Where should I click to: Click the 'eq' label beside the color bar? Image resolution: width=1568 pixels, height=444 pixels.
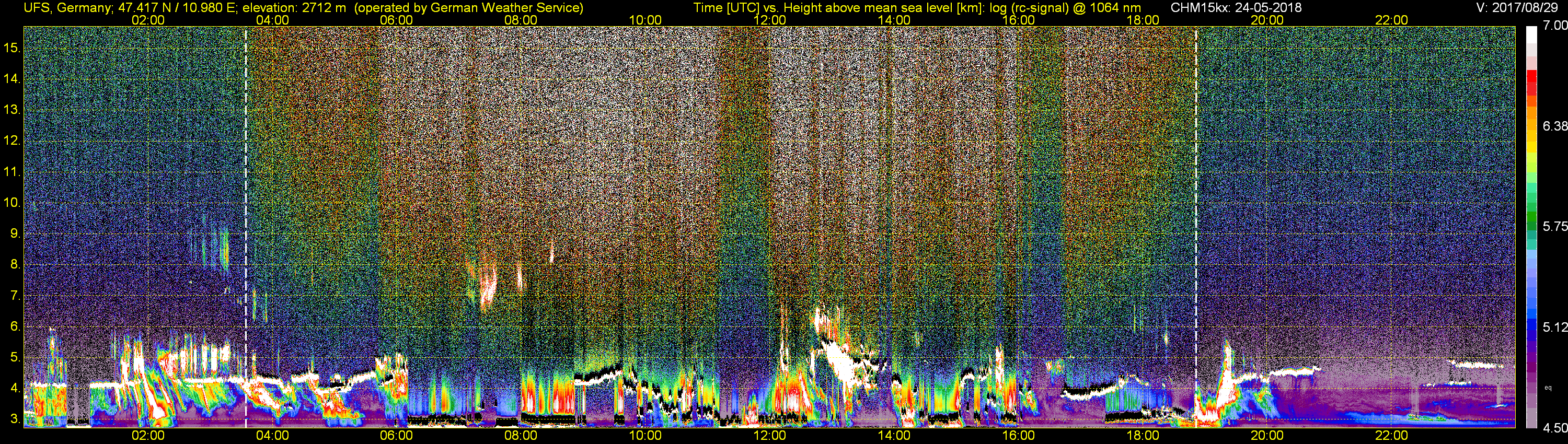[1549, 388]
